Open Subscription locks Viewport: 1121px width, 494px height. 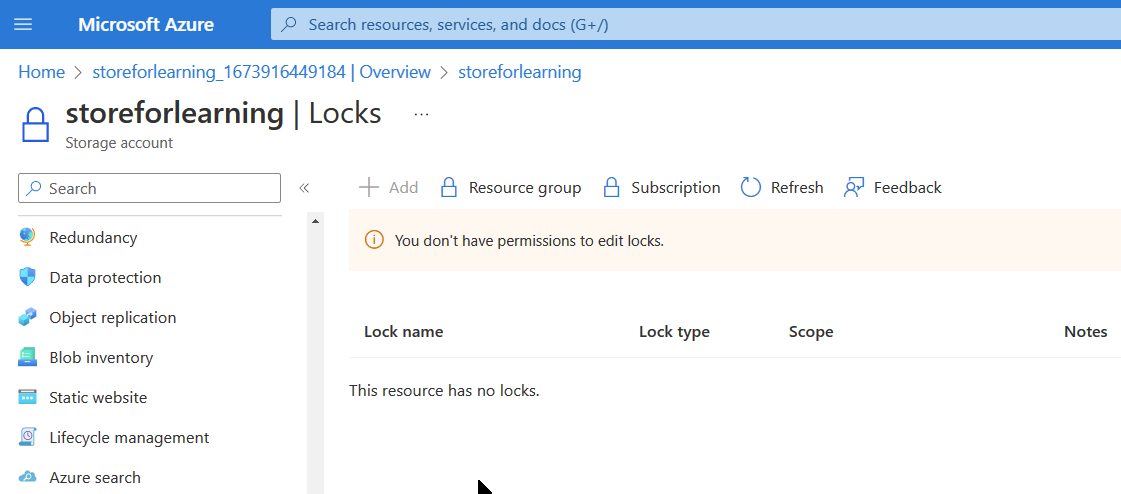point(661,187)
